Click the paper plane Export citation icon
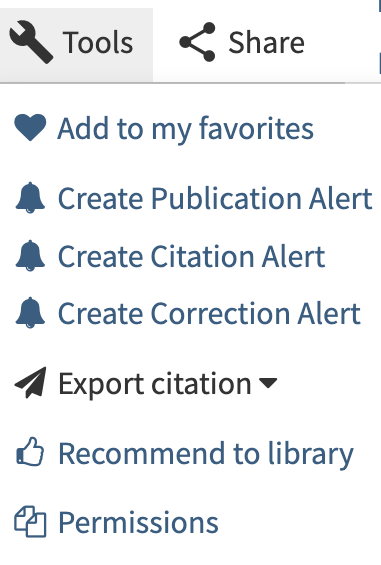The width and height of the screenshot is (381, 565). coord(31,383)
